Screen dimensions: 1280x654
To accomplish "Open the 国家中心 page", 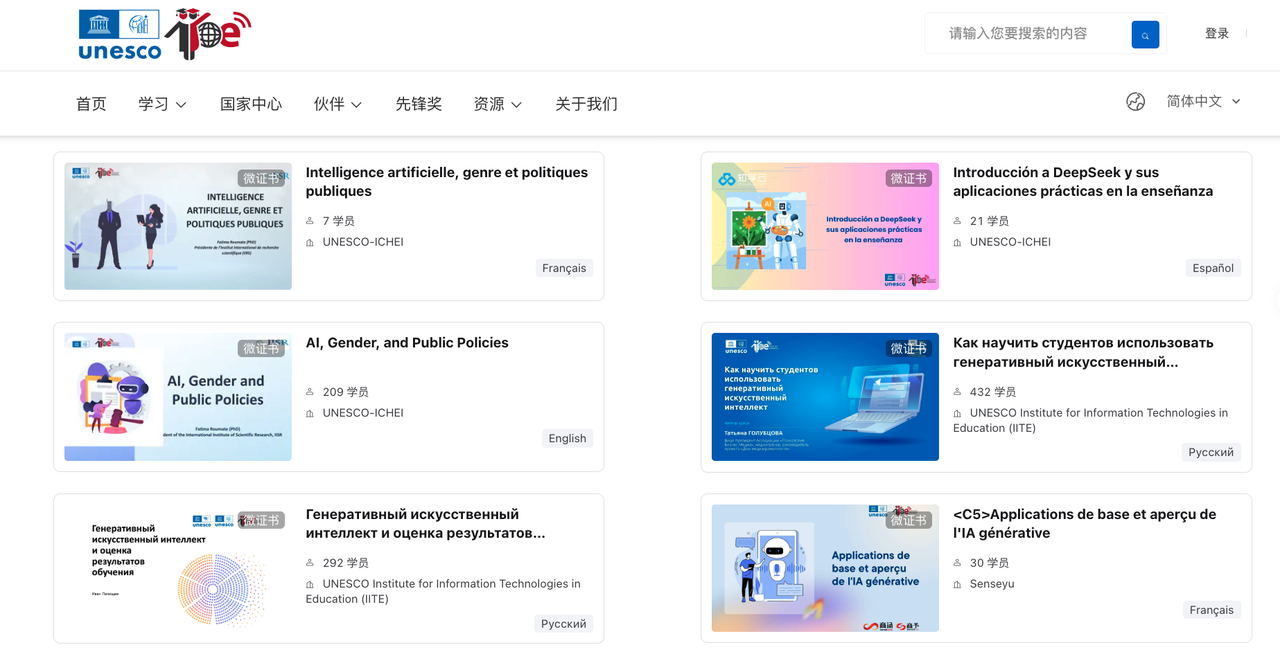I will 251,104.
